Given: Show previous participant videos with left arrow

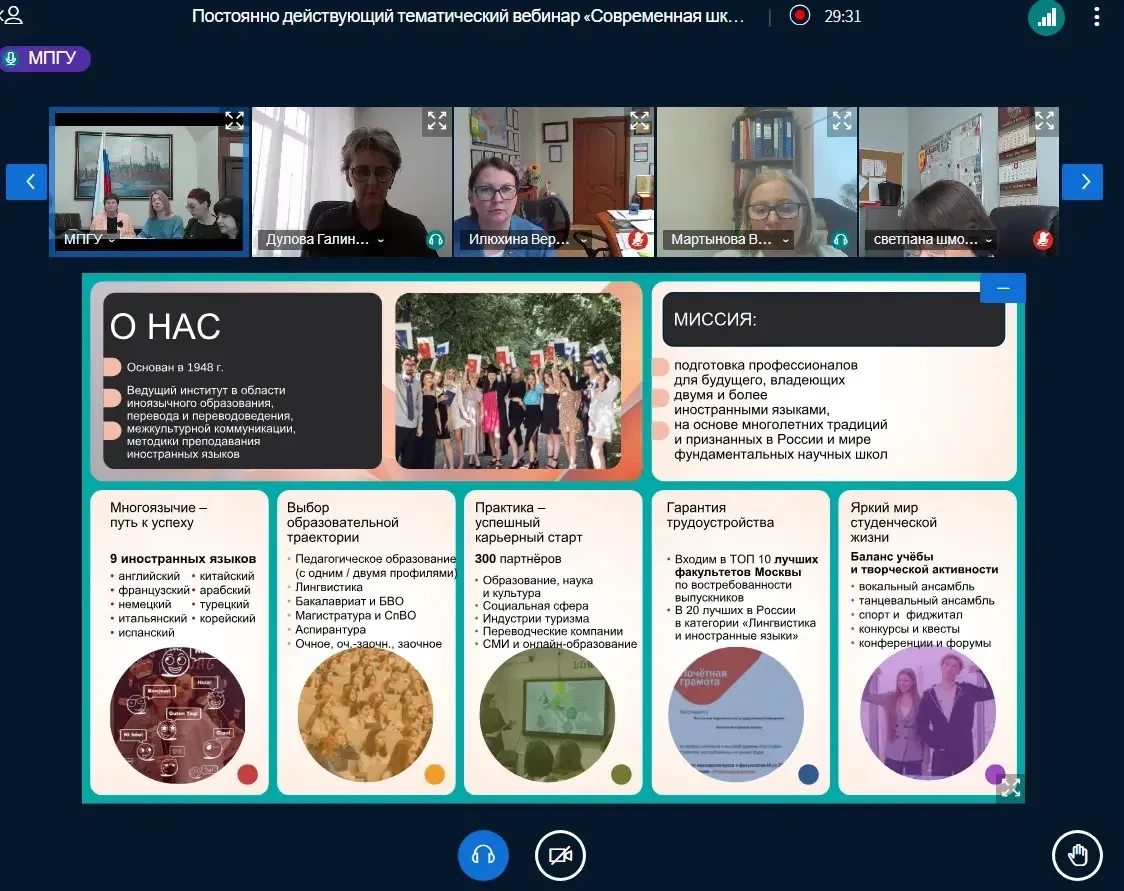Looking at the screenshot, I should [x=27, y=182].
